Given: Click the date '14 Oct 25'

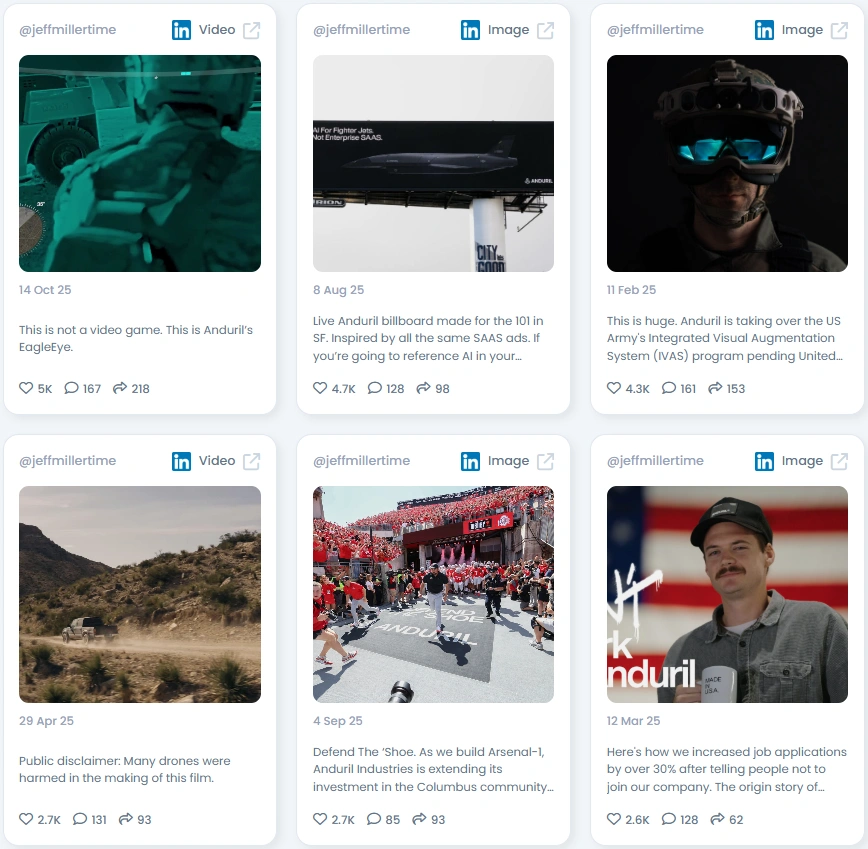Looking at the screenshot, I should (45, 290).
